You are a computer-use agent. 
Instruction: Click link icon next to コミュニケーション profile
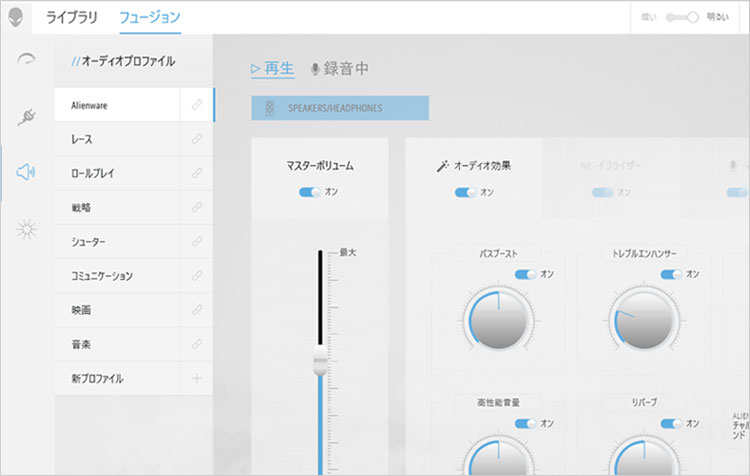tap(197, 276)
